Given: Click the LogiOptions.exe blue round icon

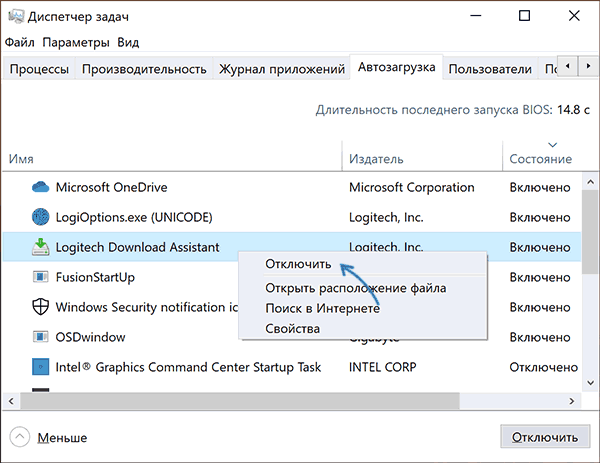Looking at the screenshot, I should 40,217.
